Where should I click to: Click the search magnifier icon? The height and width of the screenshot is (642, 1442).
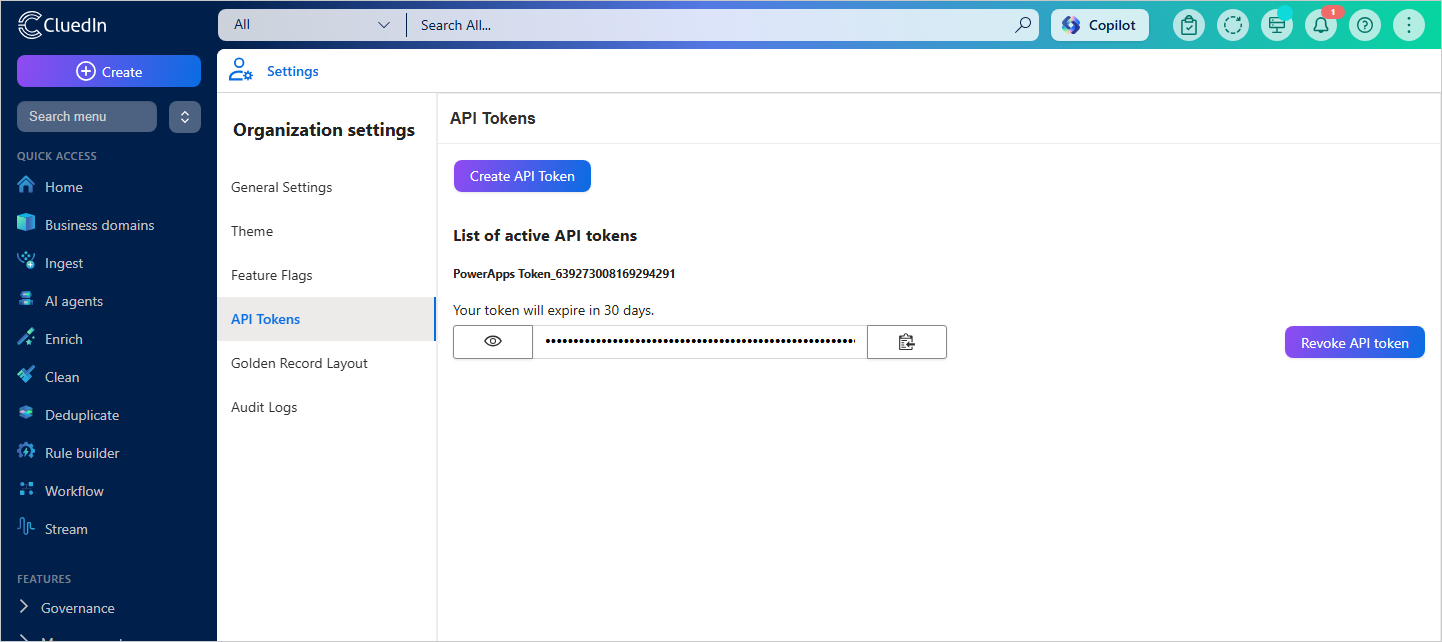pos(1023,25)
